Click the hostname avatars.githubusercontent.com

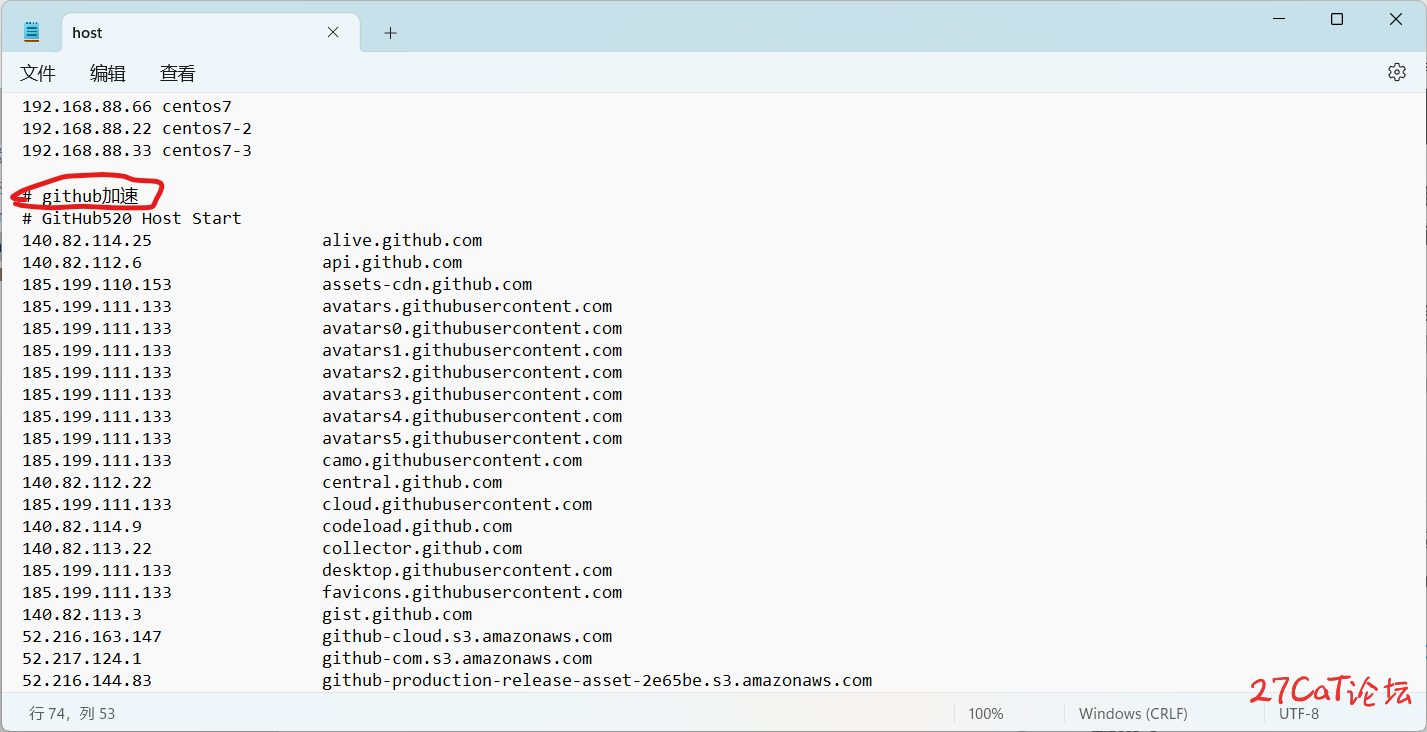(x=467, y=306)
